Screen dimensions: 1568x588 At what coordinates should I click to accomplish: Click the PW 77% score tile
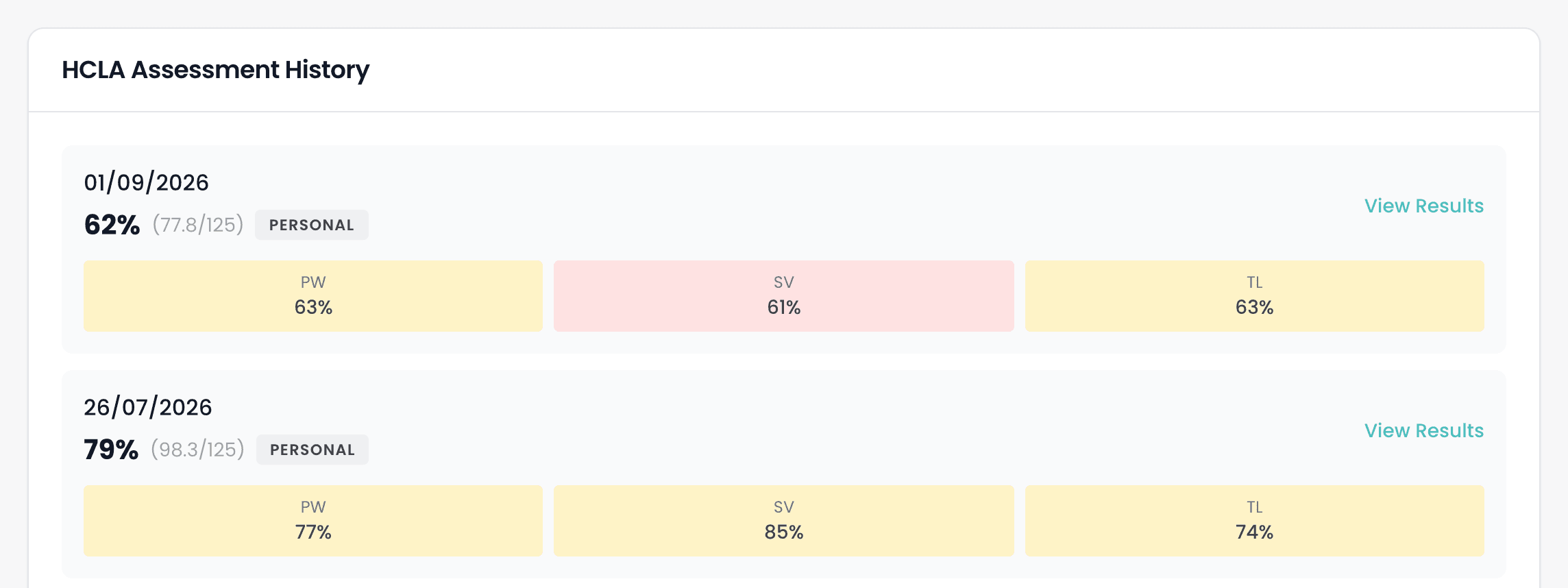point(313,521)
